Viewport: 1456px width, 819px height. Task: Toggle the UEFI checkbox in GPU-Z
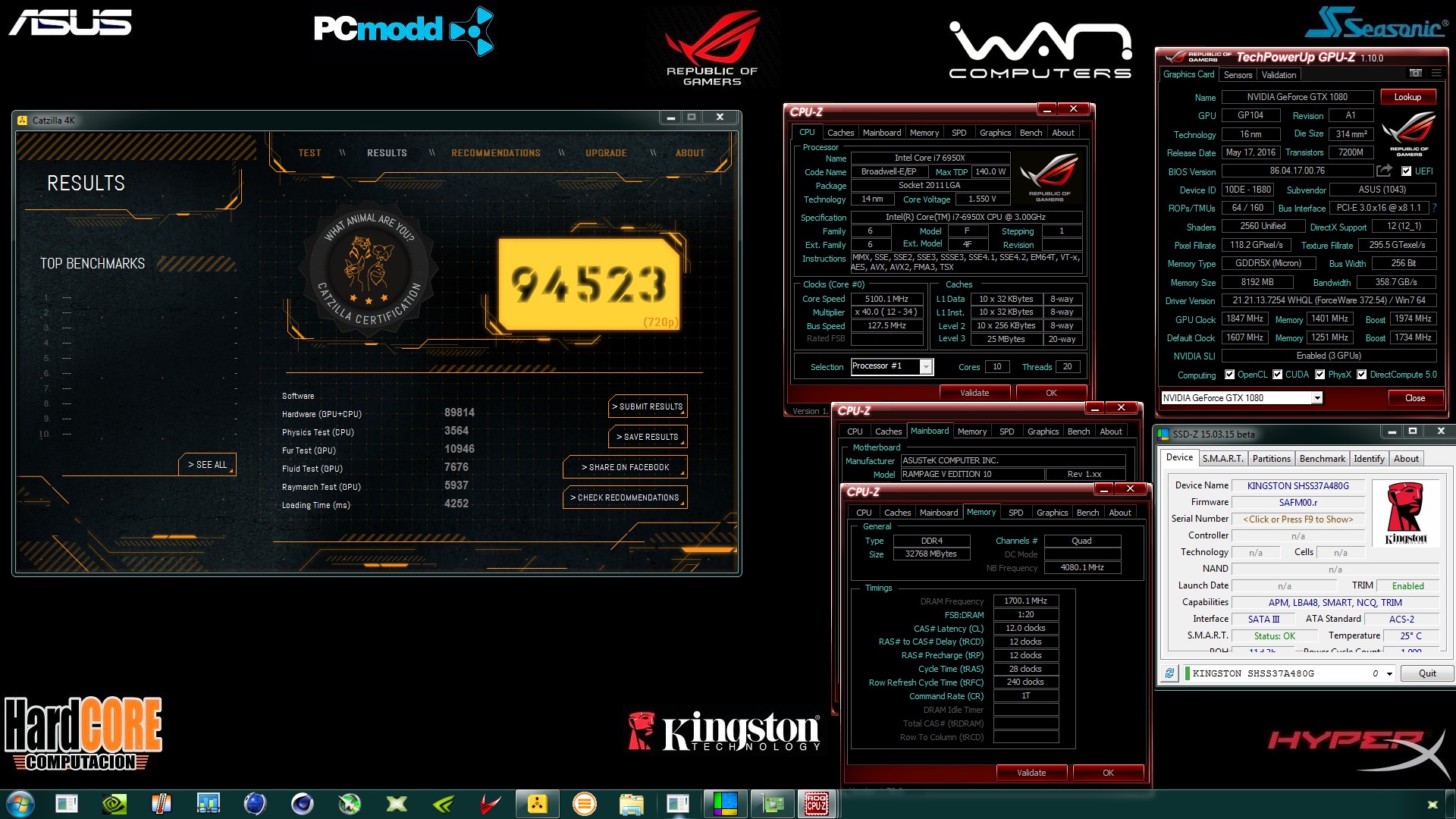pos(1406,171)
